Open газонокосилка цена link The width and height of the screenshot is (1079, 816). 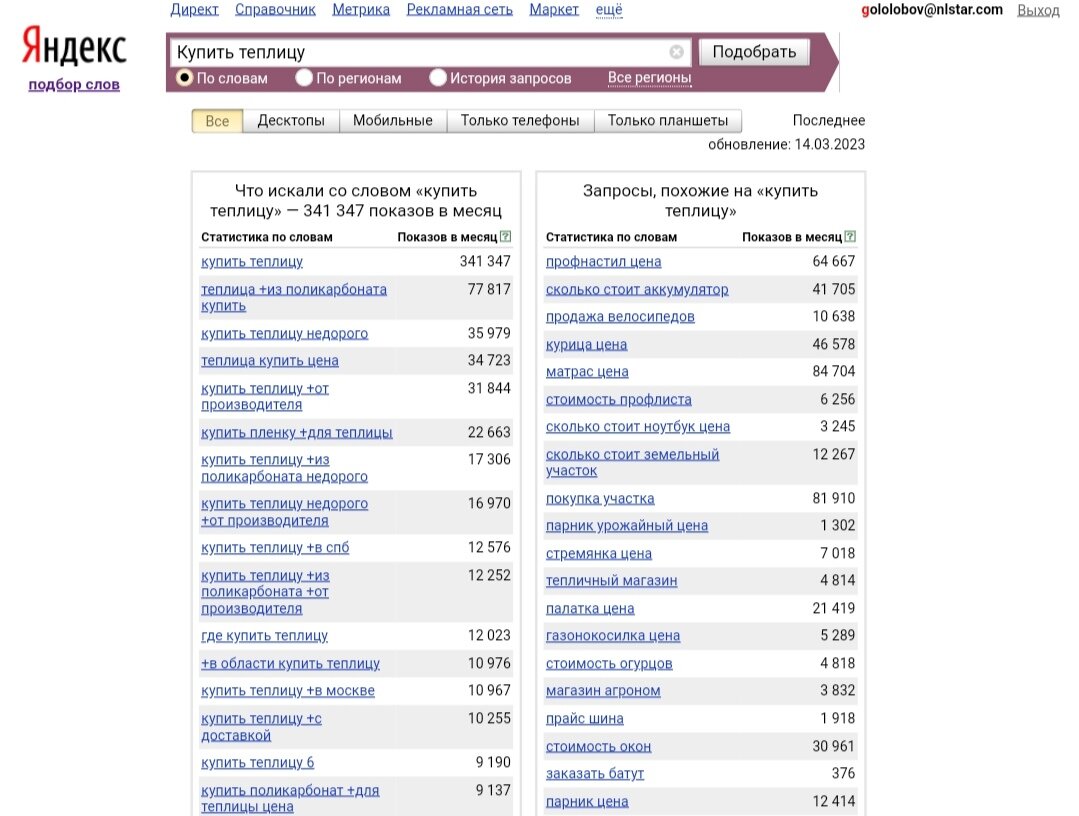point(613,636)
